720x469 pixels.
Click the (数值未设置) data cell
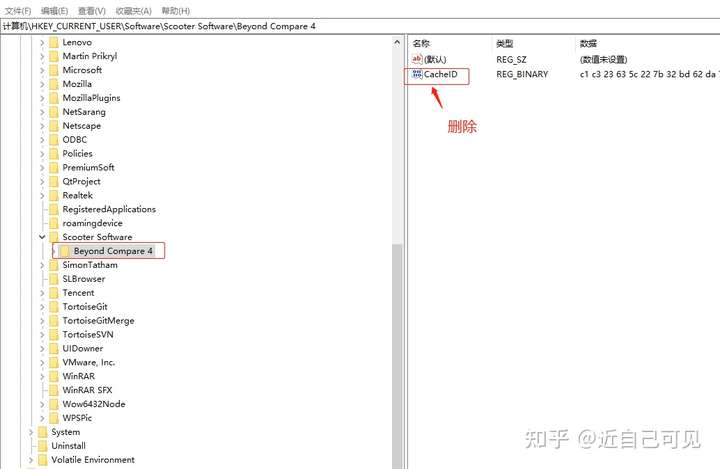pyautogui.click(x=603, y=60)
